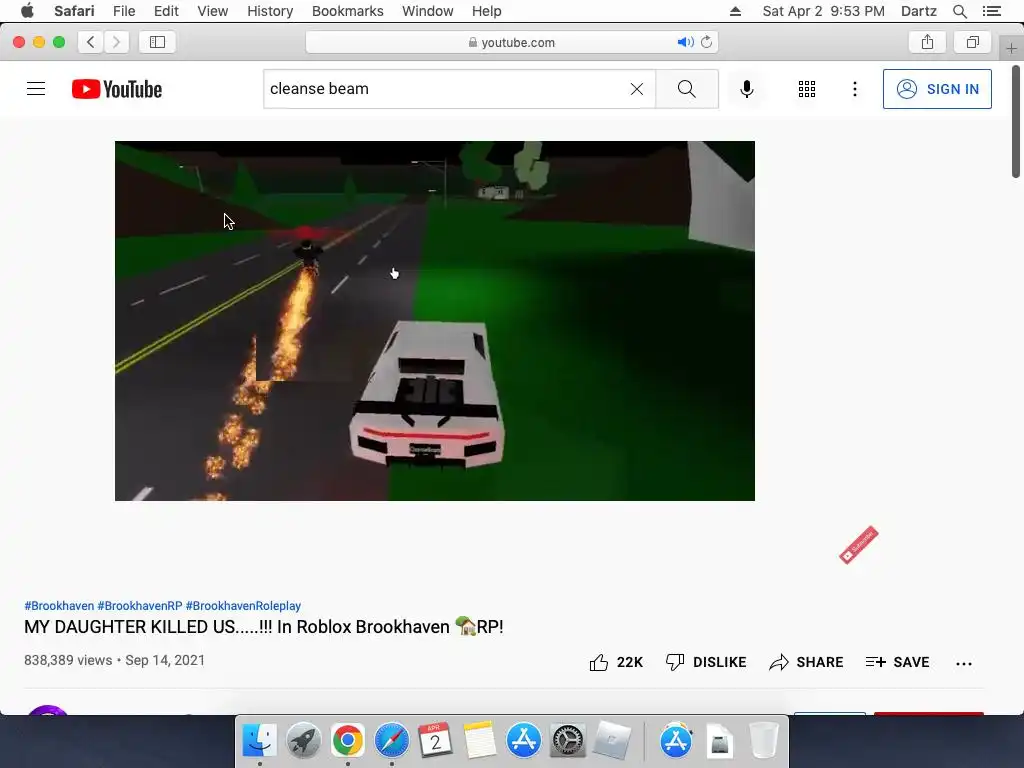The image size is (1024, 768).
Task: Click the date and time in menu bar
Action: [824, 11]
